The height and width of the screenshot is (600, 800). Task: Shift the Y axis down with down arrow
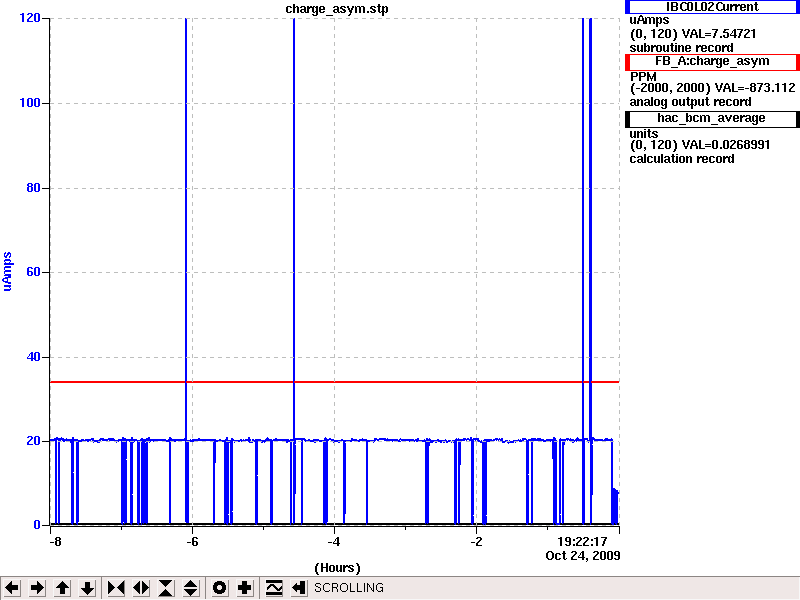87,588
